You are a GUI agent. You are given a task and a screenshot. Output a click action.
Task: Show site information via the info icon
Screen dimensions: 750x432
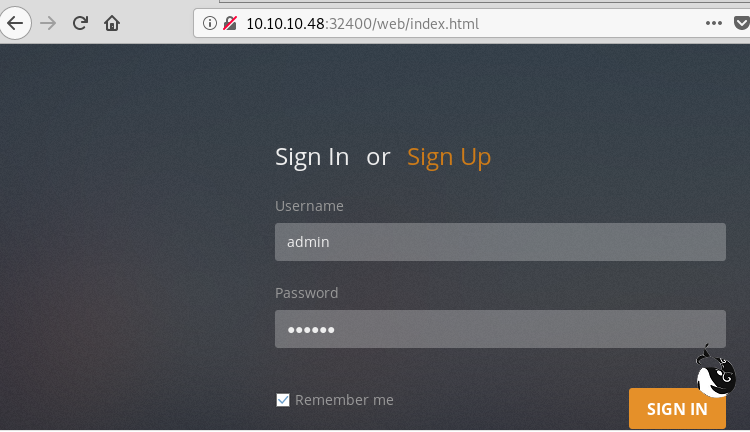pos(210,22)
